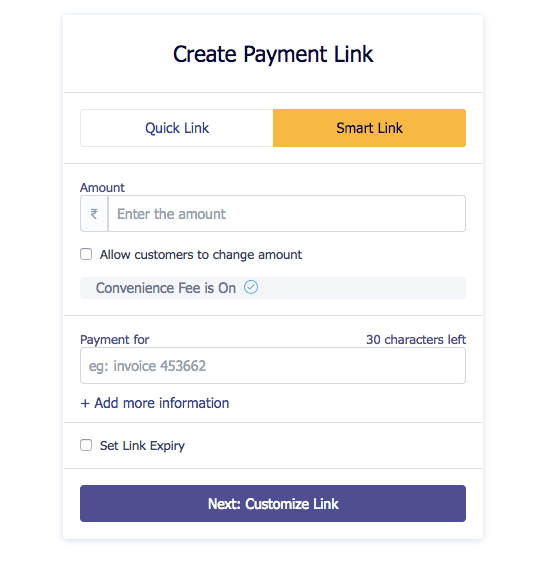Click the Payment for label
This screenshot has width=534, height=564.
(114, 340)
